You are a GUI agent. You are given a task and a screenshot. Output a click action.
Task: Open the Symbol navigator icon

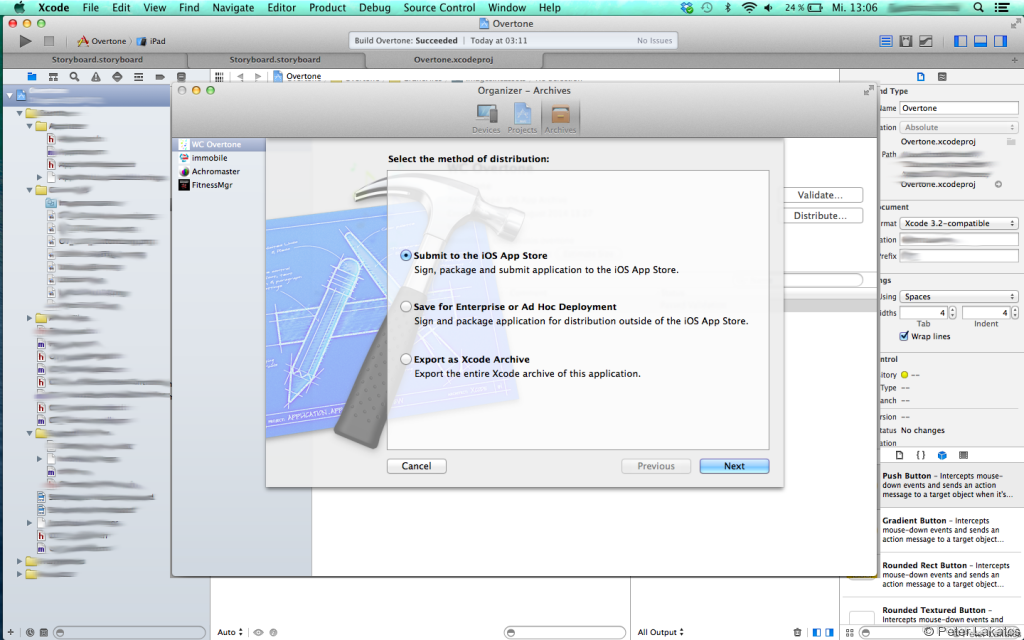point(53,77)
